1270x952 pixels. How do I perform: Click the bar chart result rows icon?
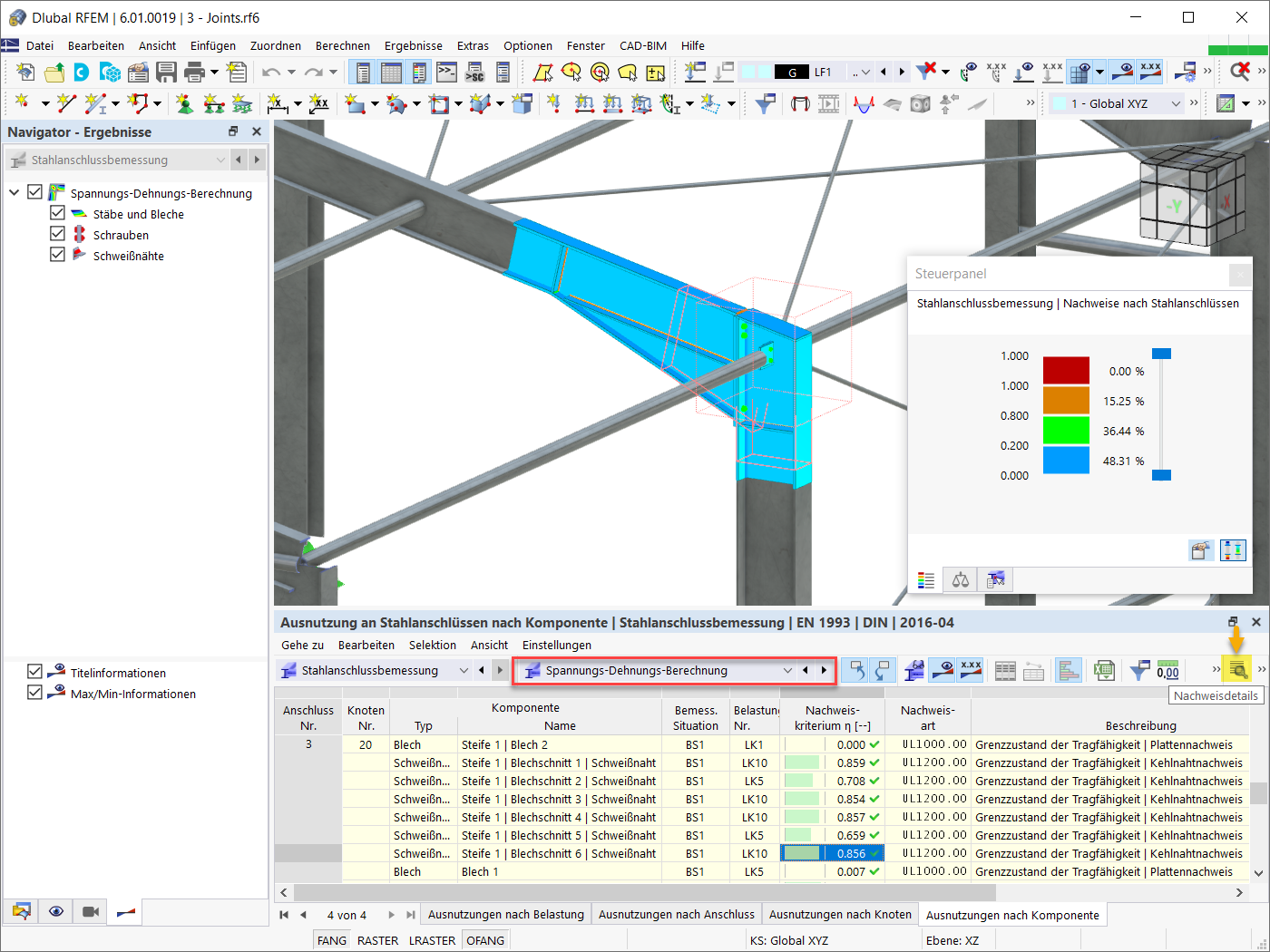point(1069,670)
